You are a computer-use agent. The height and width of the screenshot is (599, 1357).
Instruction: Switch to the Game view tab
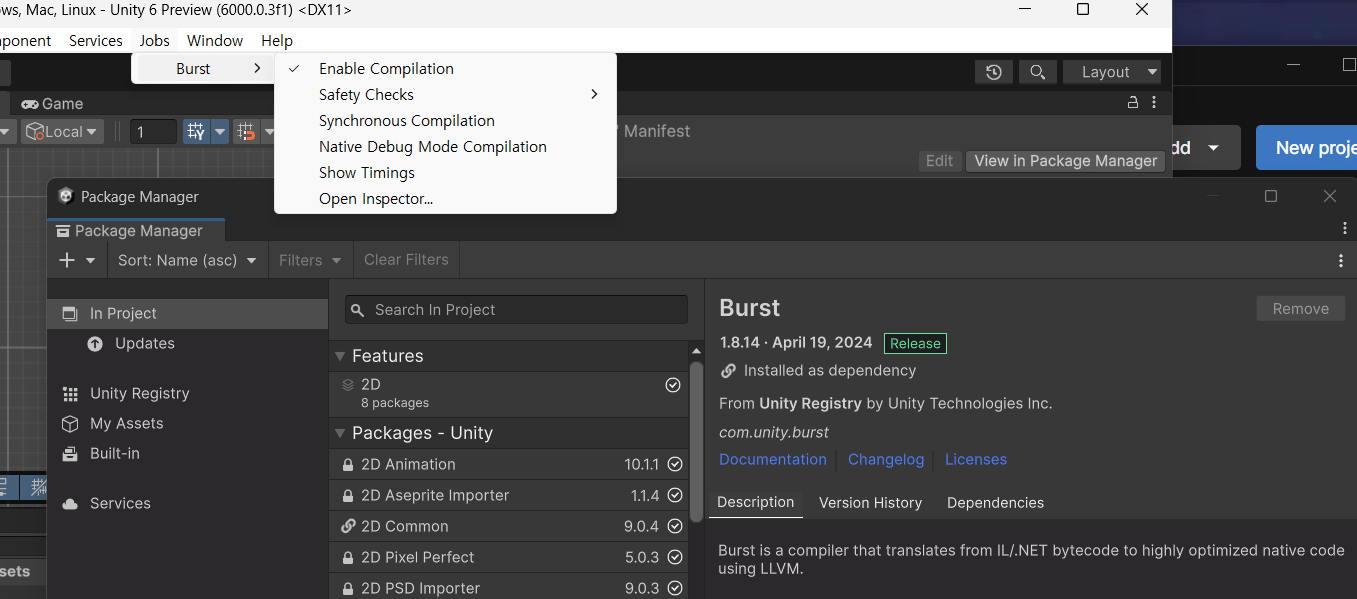(x=52, y=104)
